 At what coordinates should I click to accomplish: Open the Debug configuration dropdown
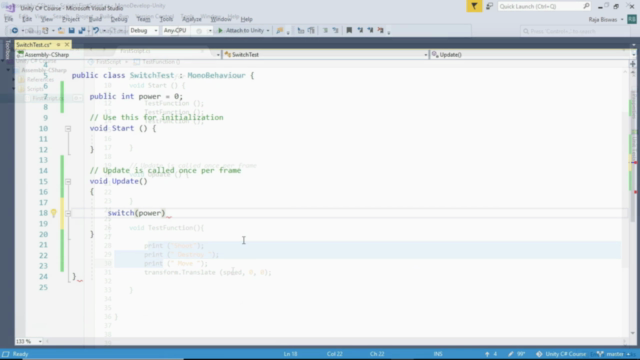pos(144,31)
